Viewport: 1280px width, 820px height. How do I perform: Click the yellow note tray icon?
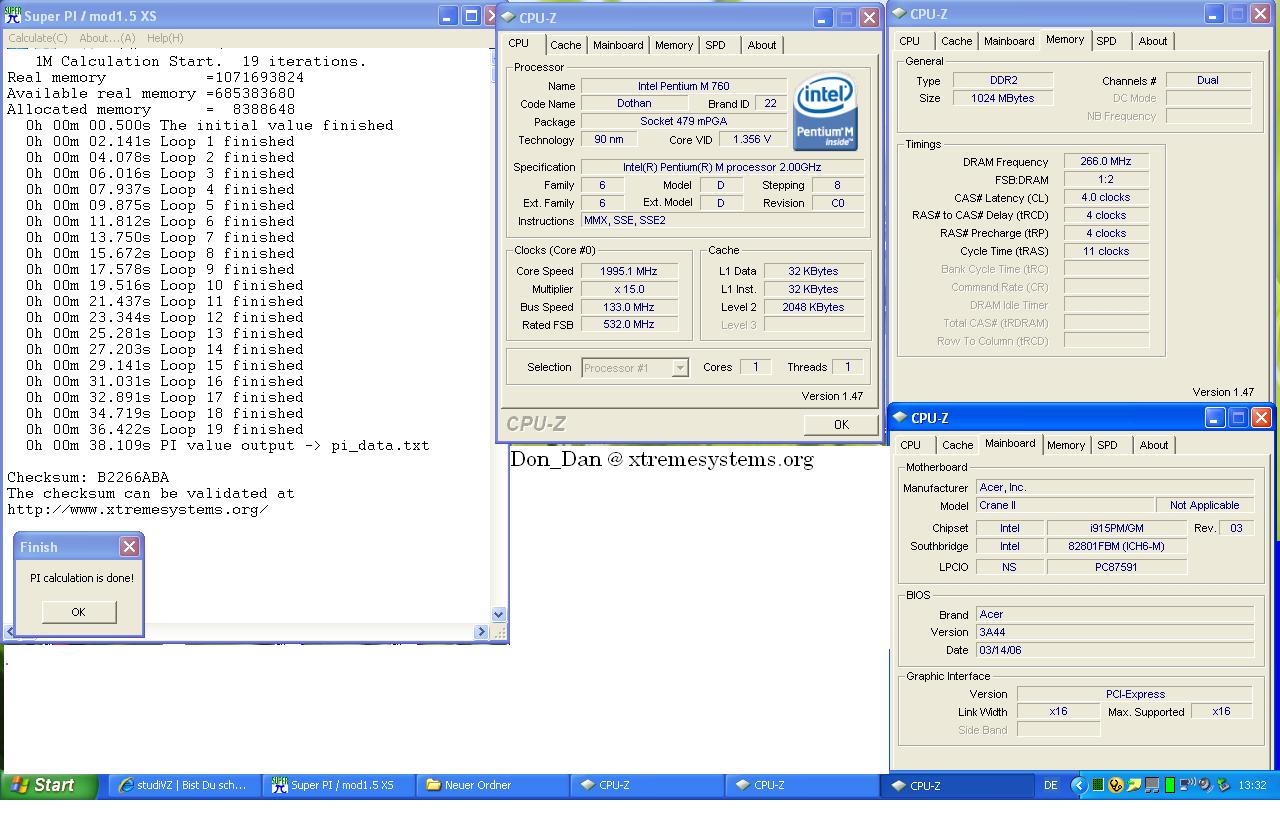1134,785
